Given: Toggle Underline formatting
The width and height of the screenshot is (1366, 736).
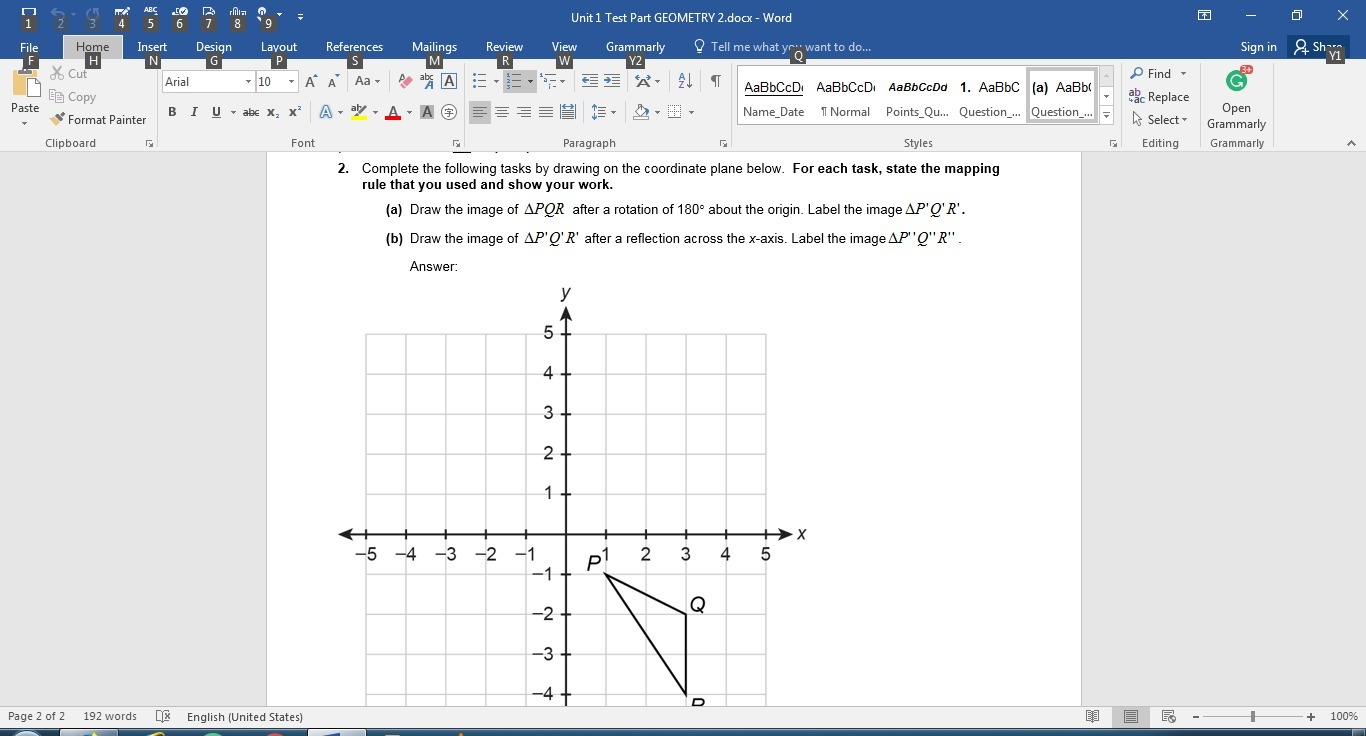Looking at the screenshot, I should pos(216,112).
